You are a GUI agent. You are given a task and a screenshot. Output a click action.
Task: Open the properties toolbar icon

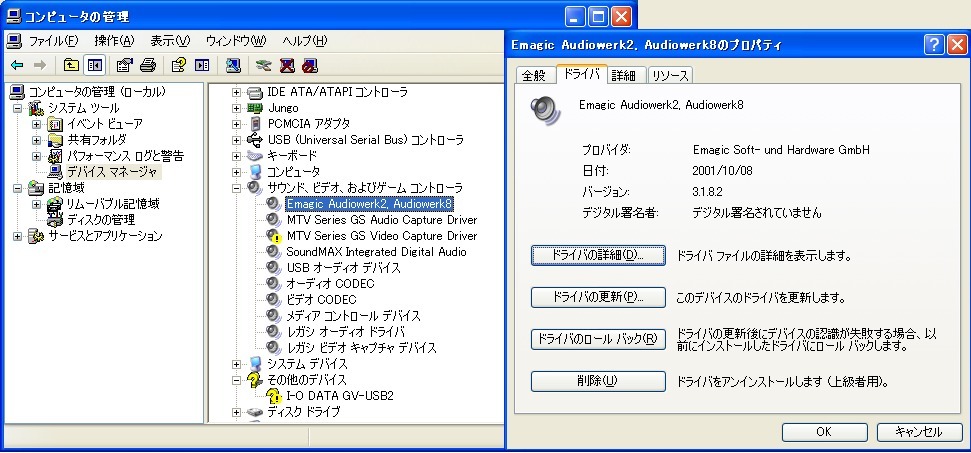pyautogui.click(x=124, y=65)
